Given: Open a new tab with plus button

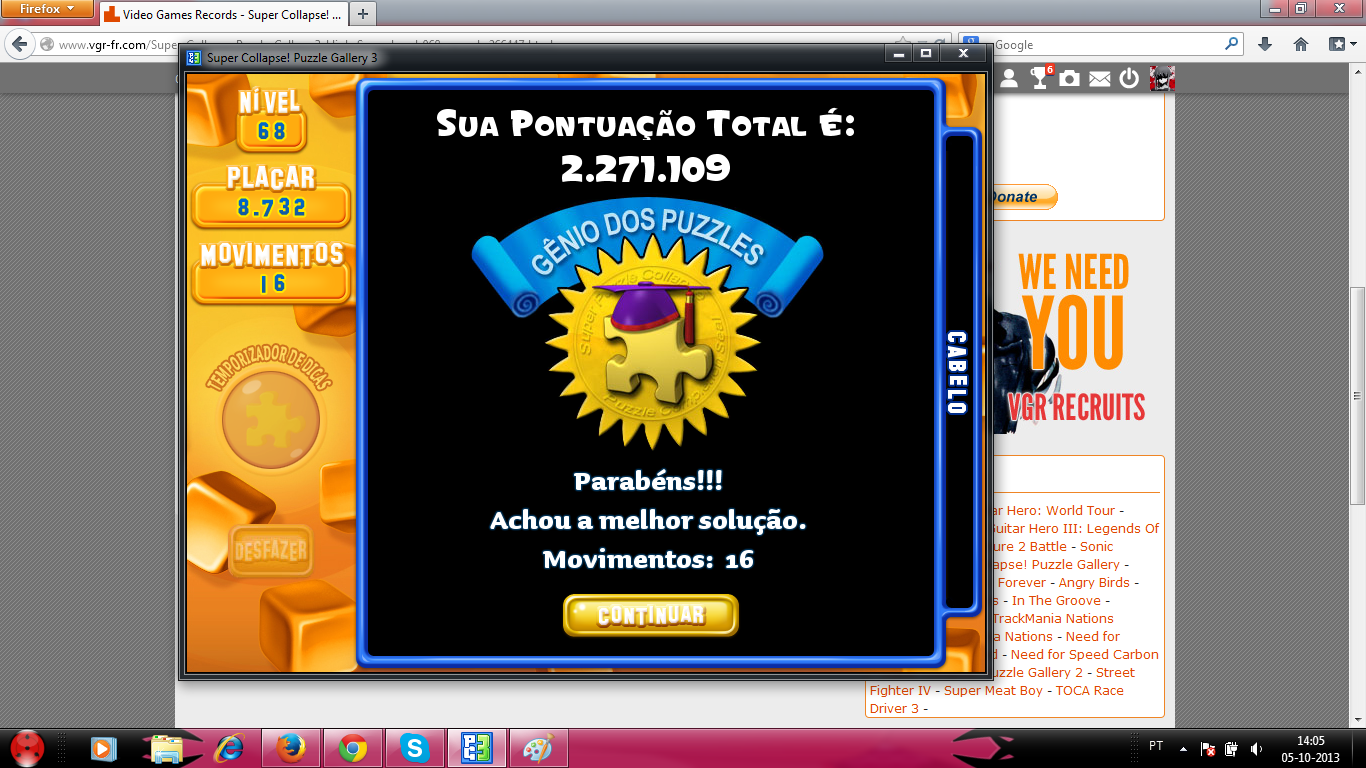Looking at the screenshot, I should point(362,14).
